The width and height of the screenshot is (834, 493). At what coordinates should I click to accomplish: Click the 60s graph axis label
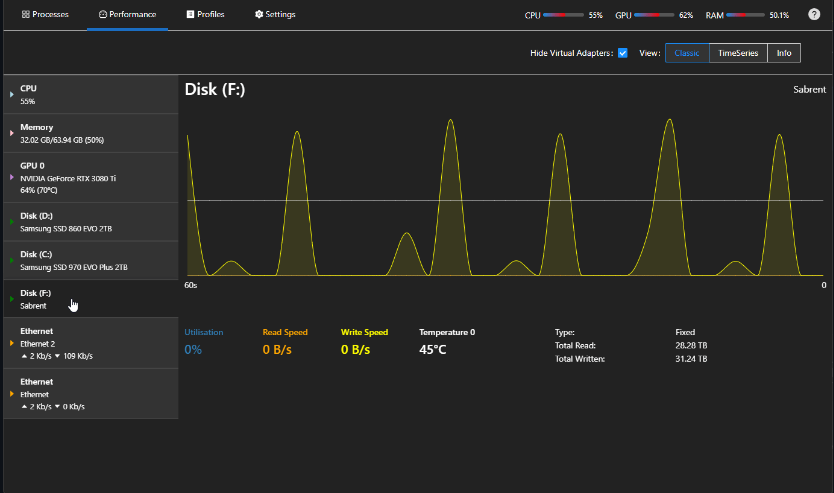pos(190,285)
